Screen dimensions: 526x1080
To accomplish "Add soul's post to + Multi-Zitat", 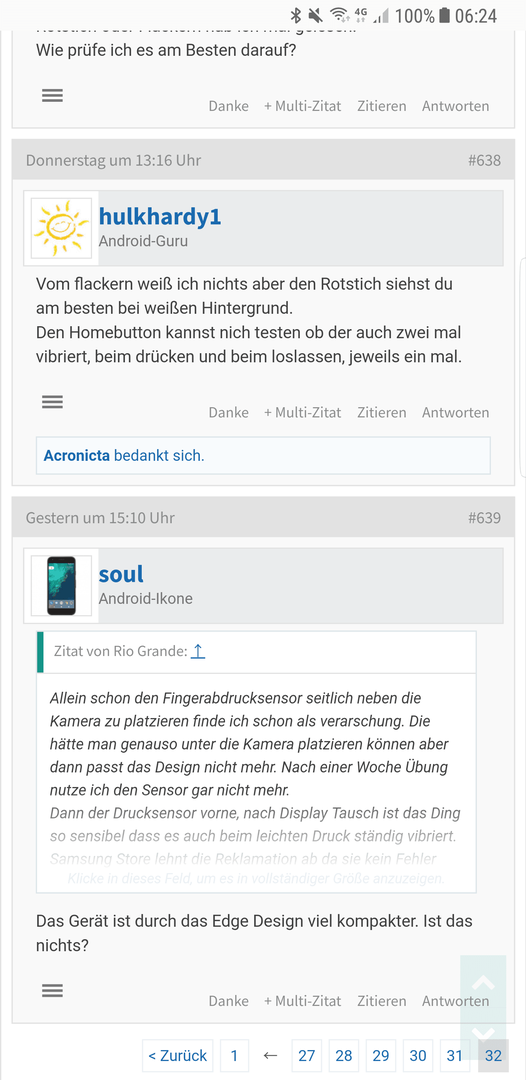I will click(x=302, y=1001).
